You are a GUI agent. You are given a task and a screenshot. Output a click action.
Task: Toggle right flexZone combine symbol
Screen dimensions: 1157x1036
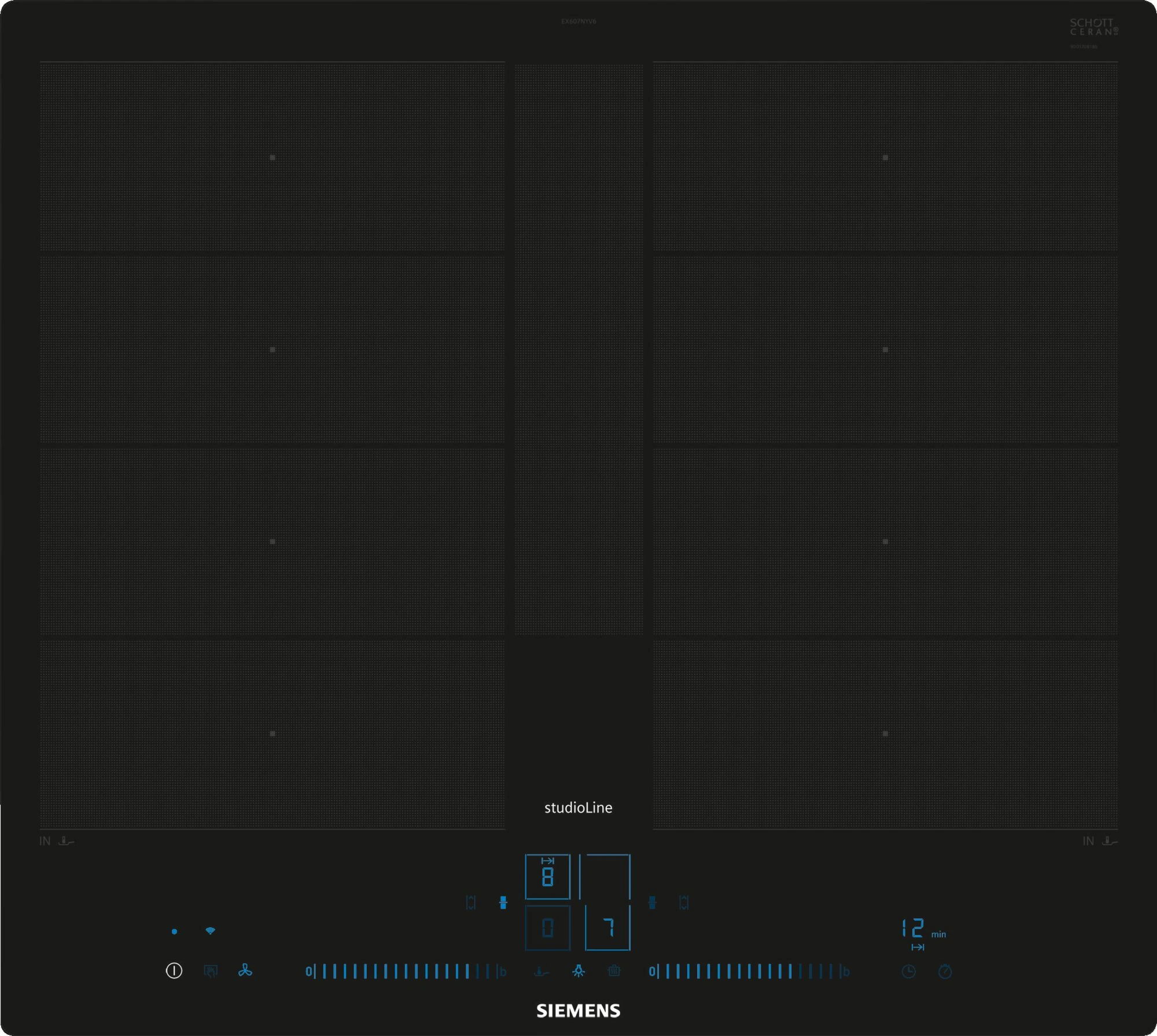tap(653, 902)
